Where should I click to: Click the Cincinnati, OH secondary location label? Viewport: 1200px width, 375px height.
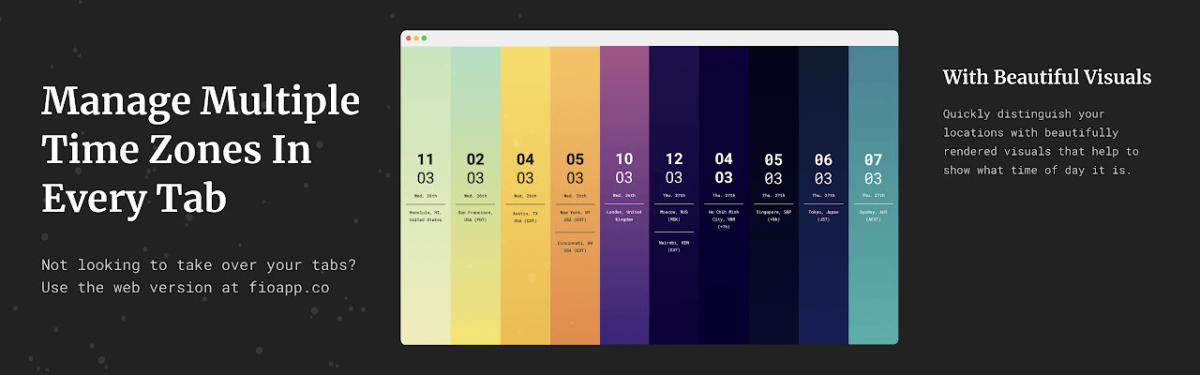coord(575,246)
